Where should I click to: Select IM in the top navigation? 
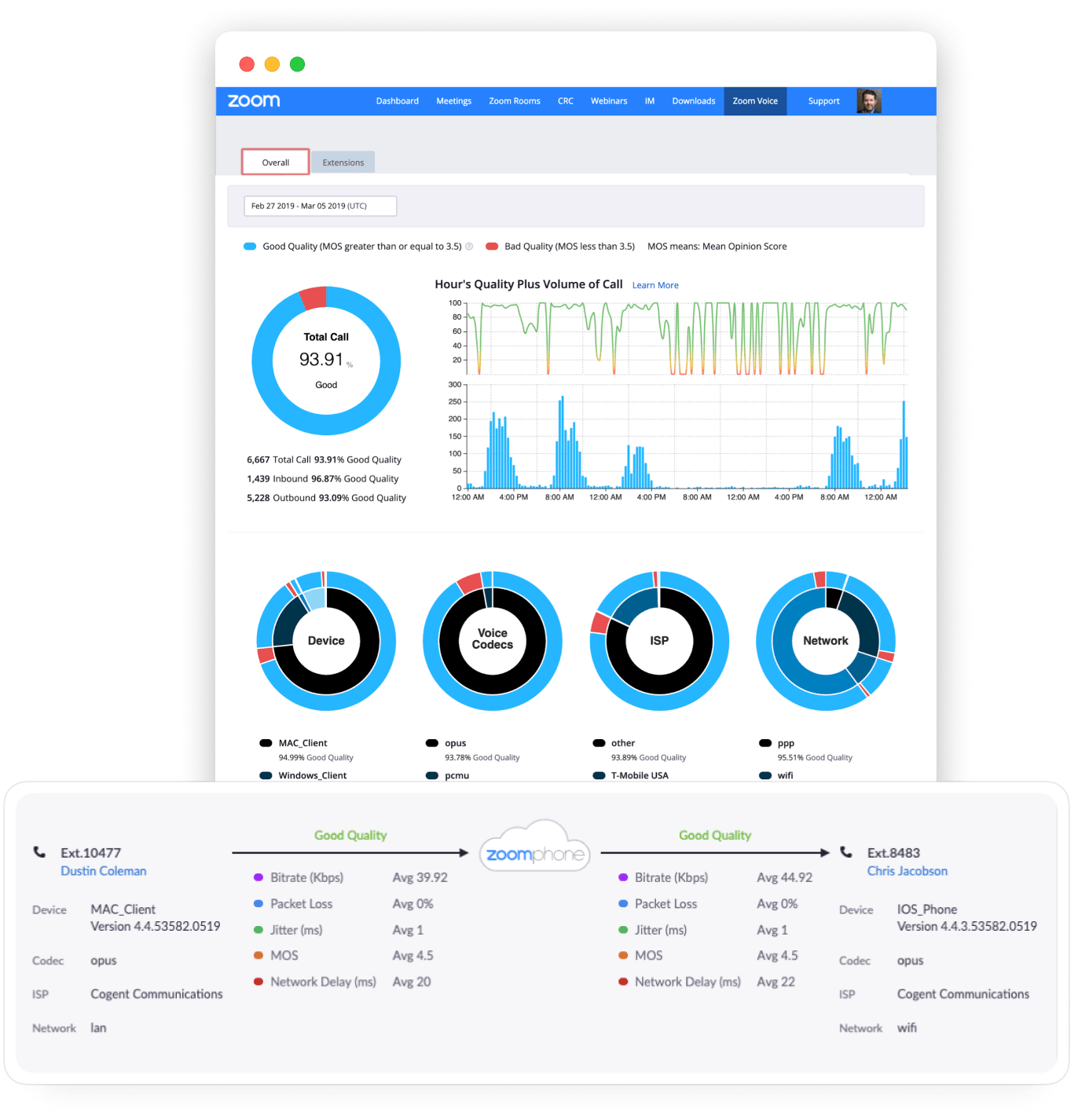coord(650,101)
